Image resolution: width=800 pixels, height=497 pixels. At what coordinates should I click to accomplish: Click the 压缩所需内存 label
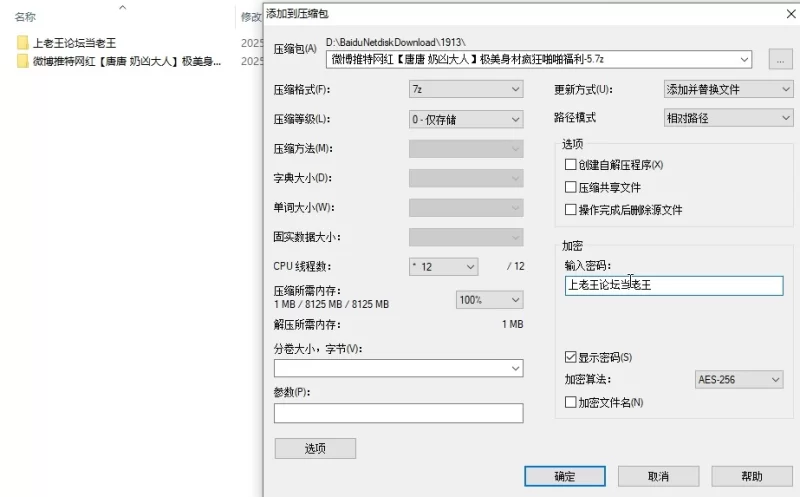coord(307,291)
